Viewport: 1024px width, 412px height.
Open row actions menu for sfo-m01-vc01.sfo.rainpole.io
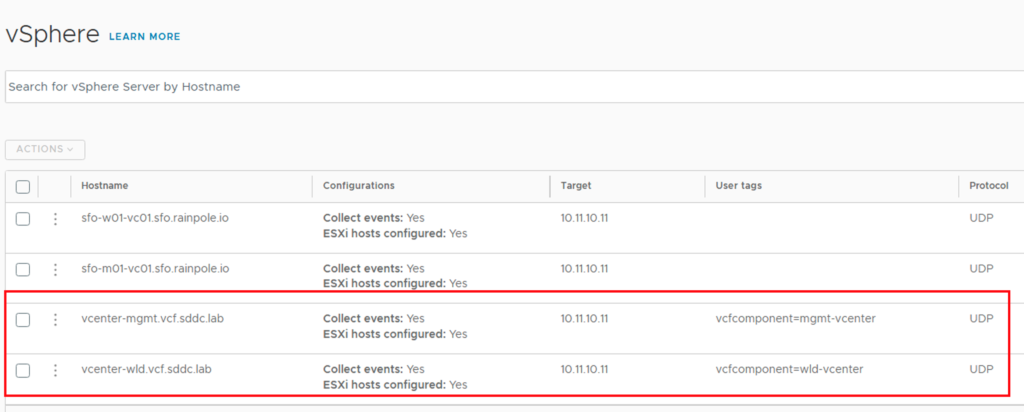56,269
